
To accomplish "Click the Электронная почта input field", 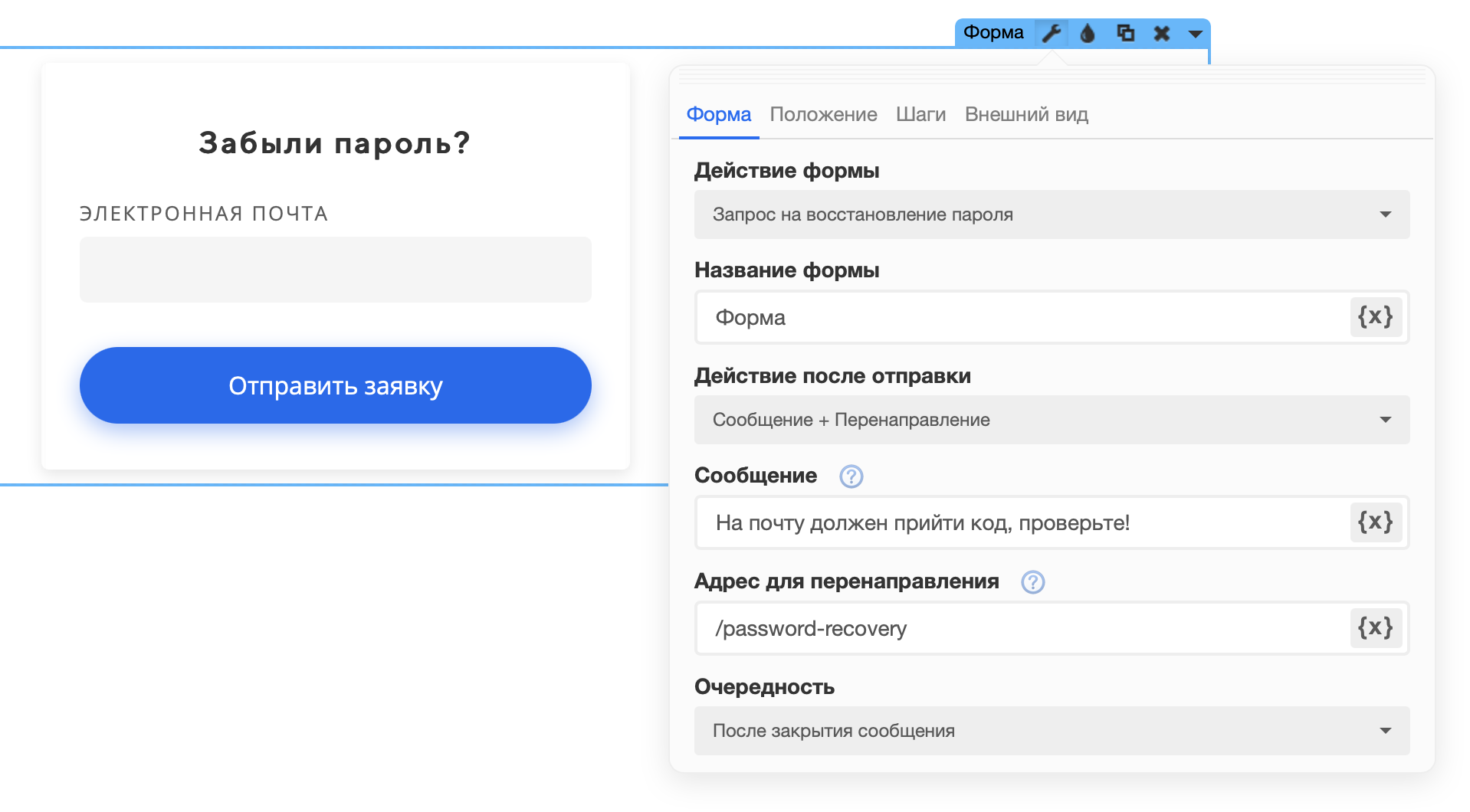I will (x=335, y=270).
